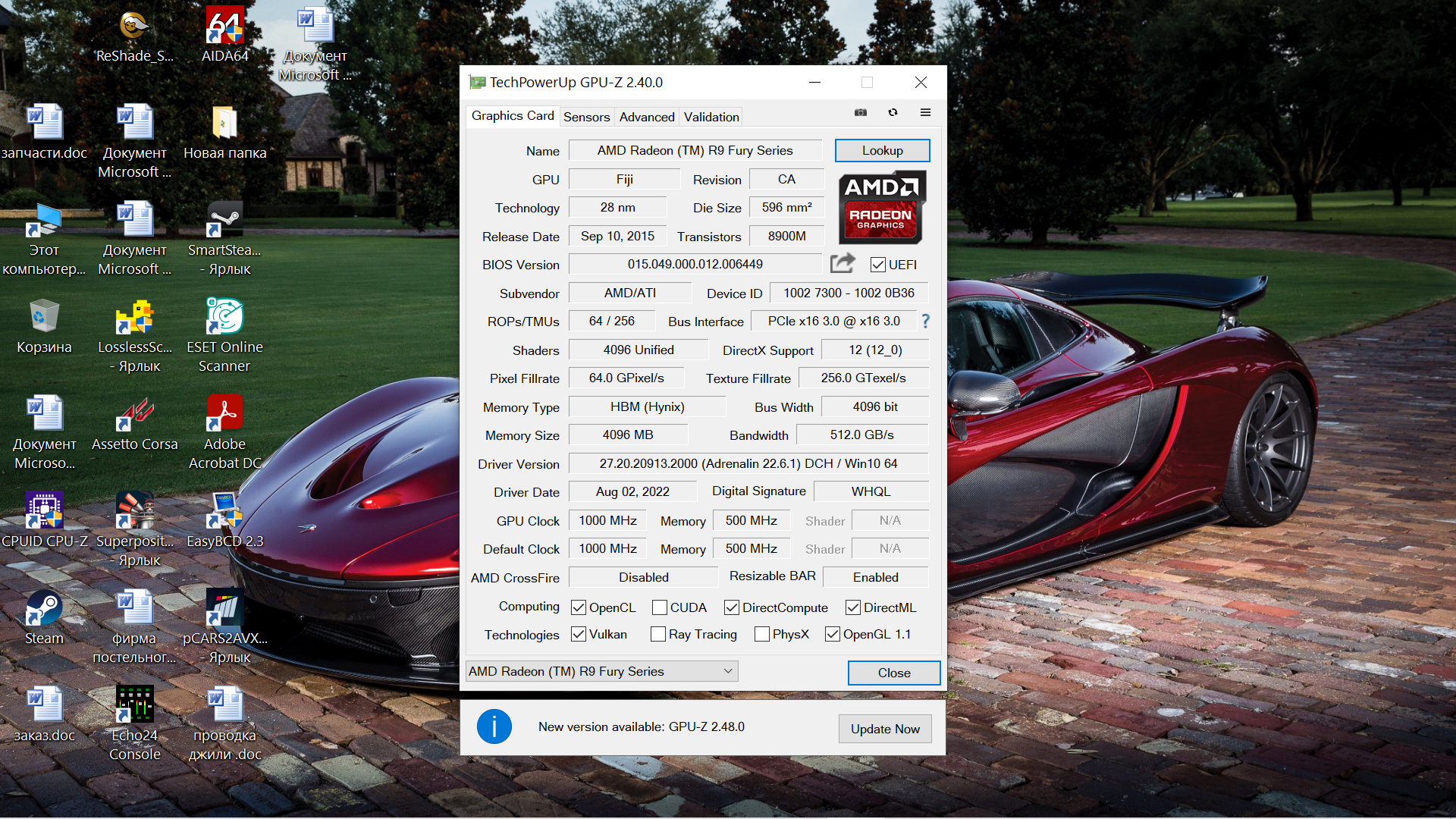Click the Lookup button

882,150
